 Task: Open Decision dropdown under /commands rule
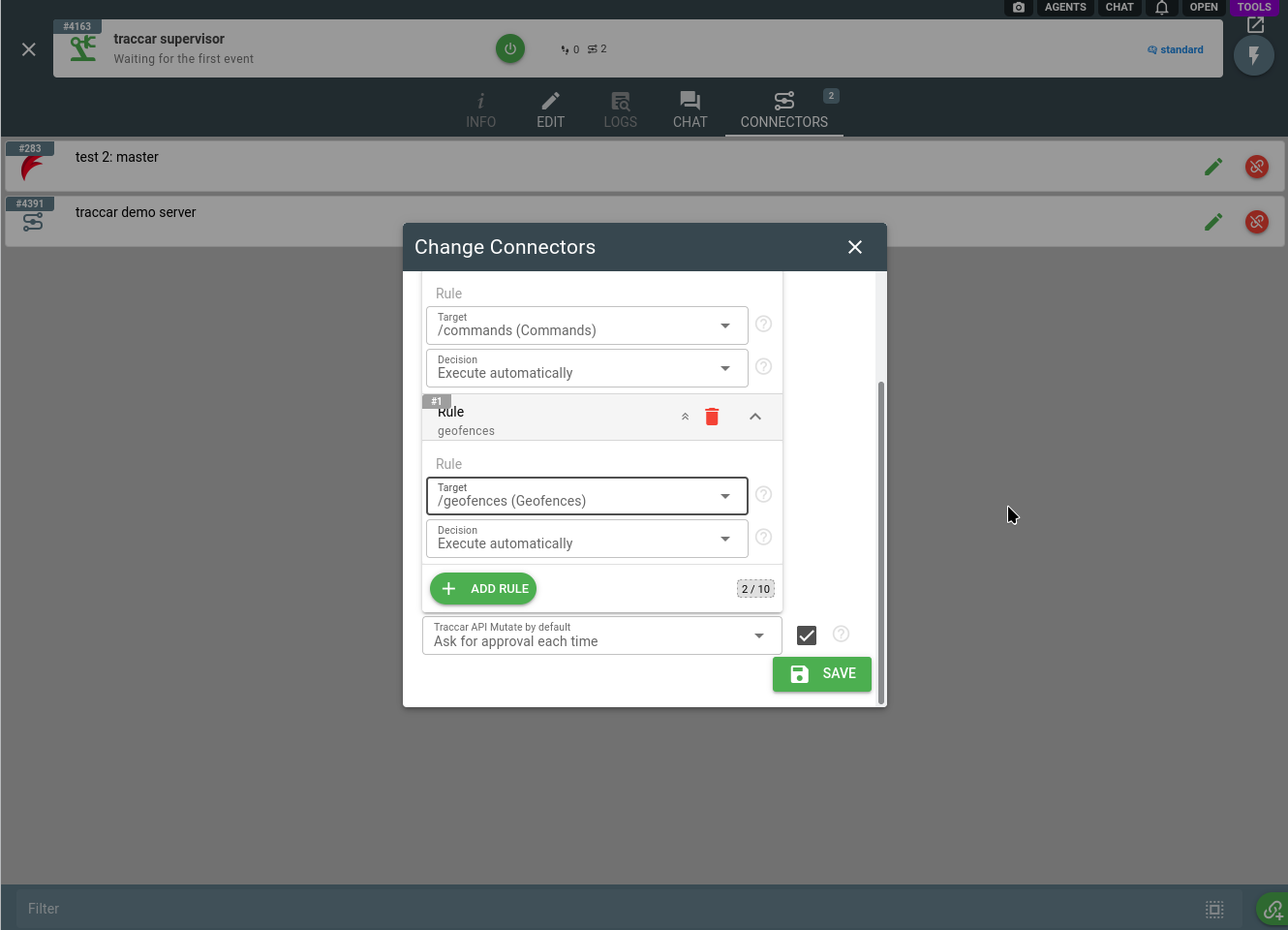[x=587, y=368]
